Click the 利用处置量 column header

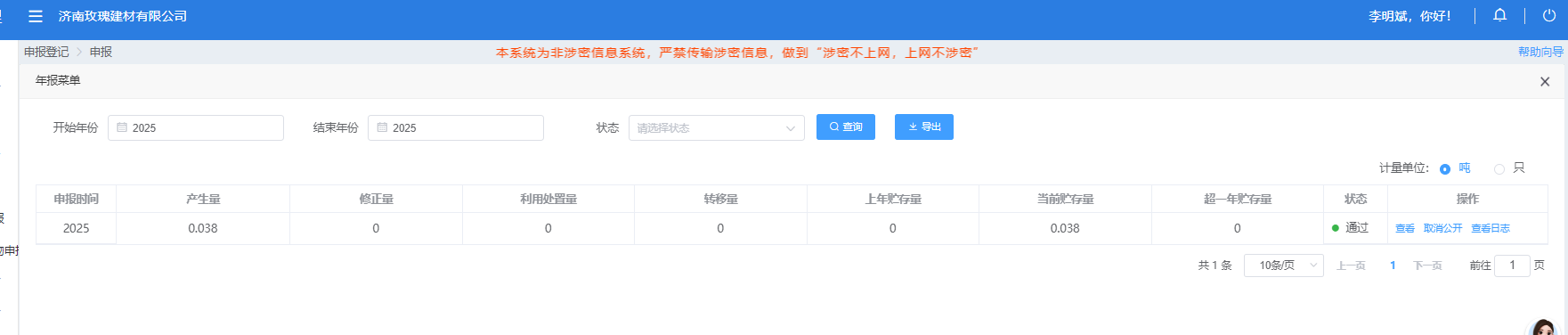(x=548, y=199)
